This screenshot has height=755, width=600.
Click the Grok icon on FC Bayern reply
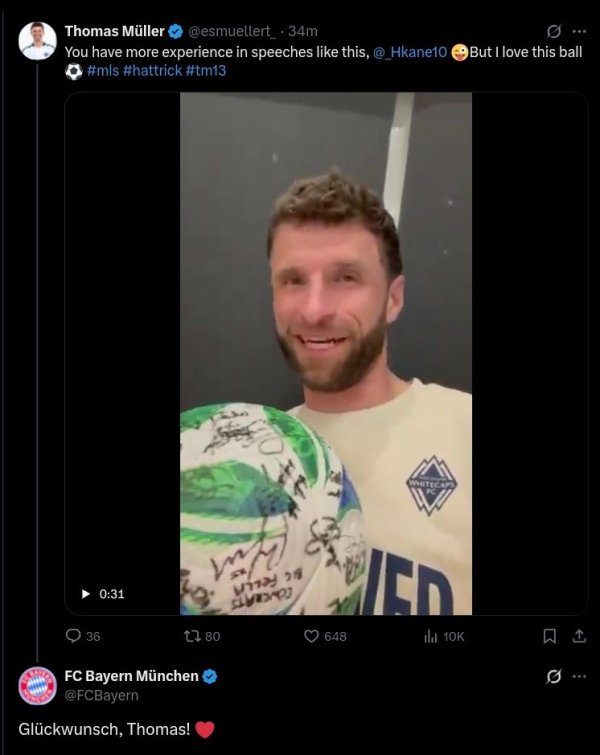[554, 677]
